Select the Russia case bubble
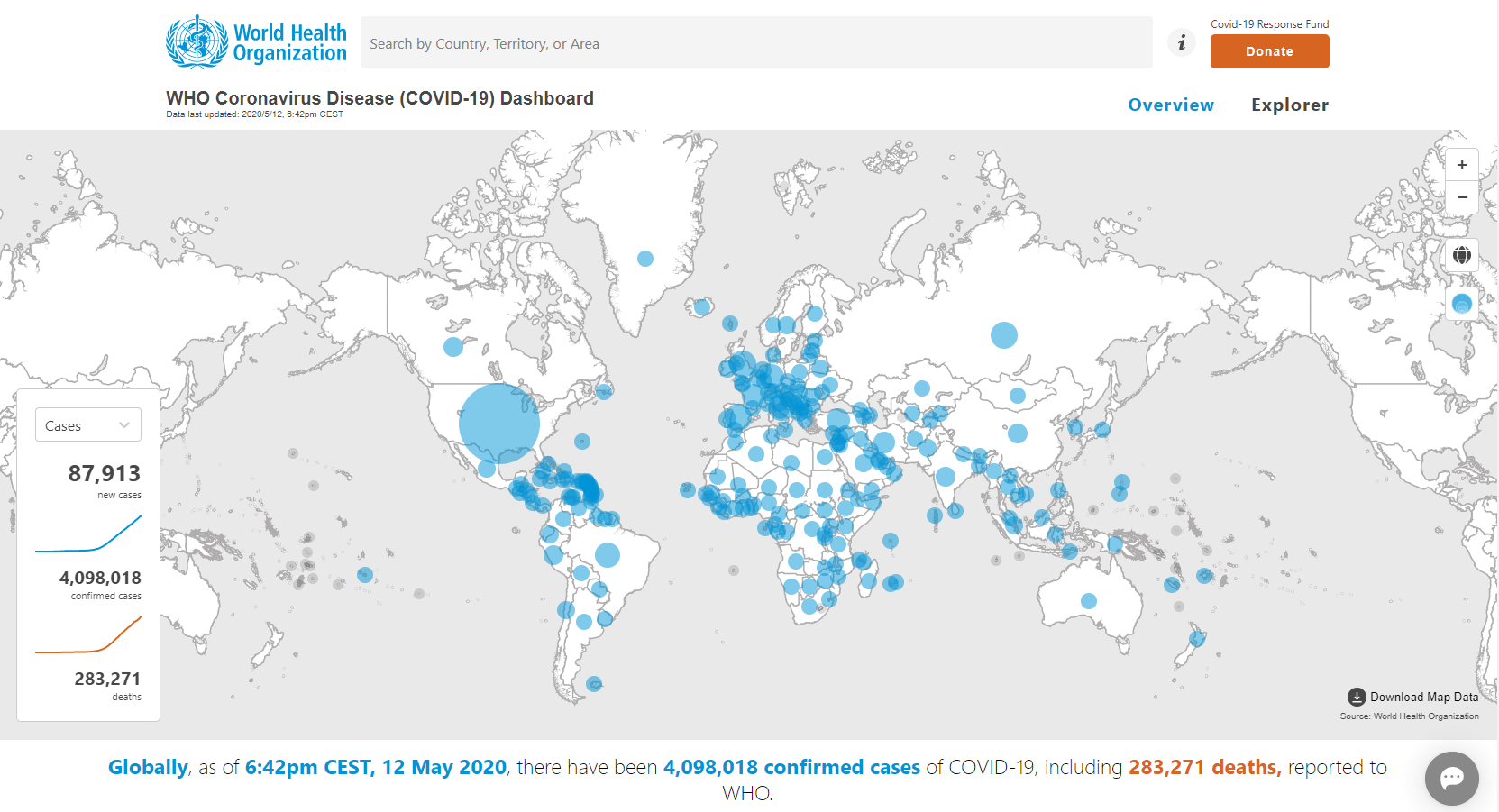The height and width of the screenshot is (812, 1499). tap(1003, 335)
